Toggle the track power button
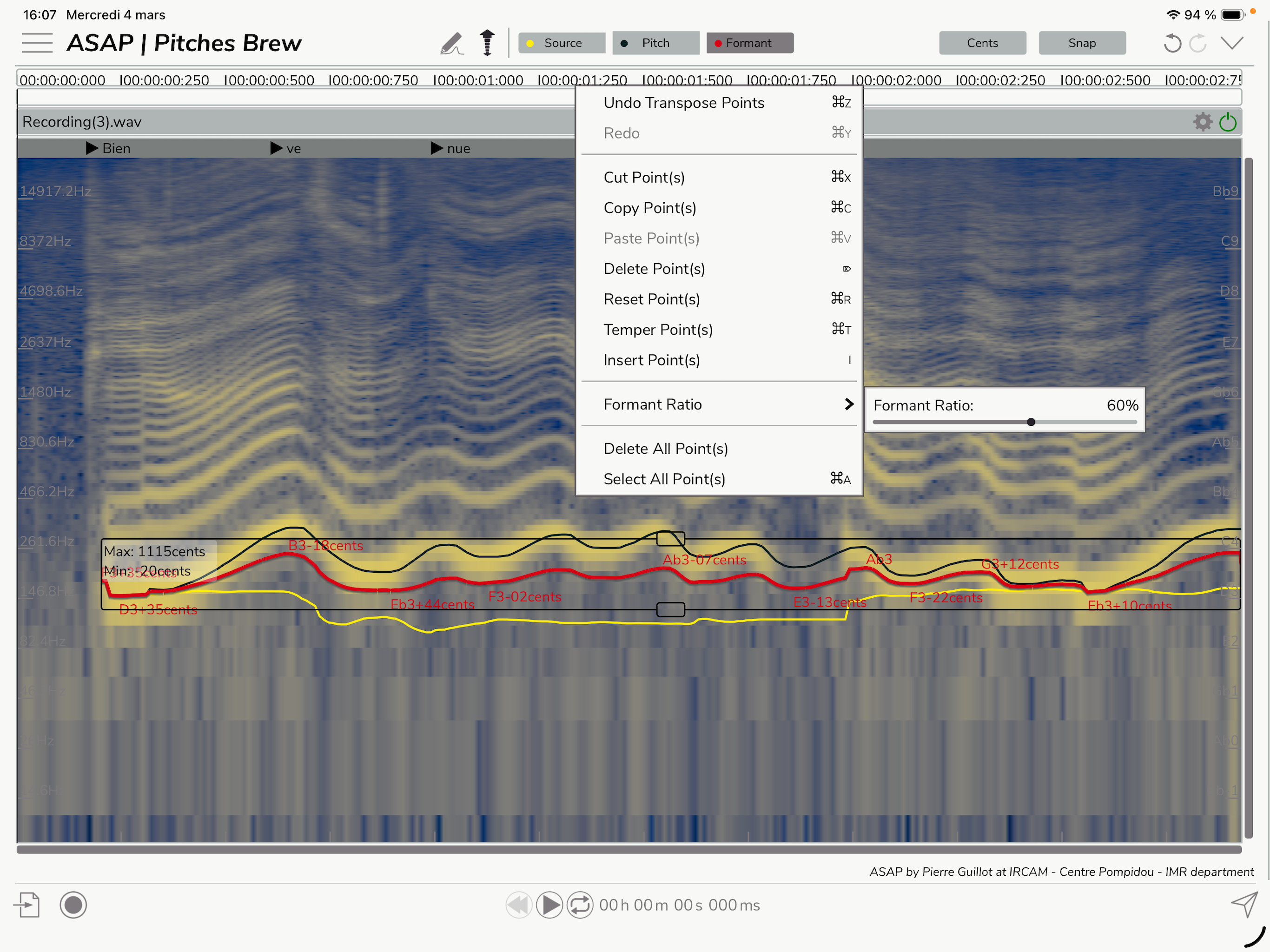1270x952 pixels. [x=1228, y=122]
